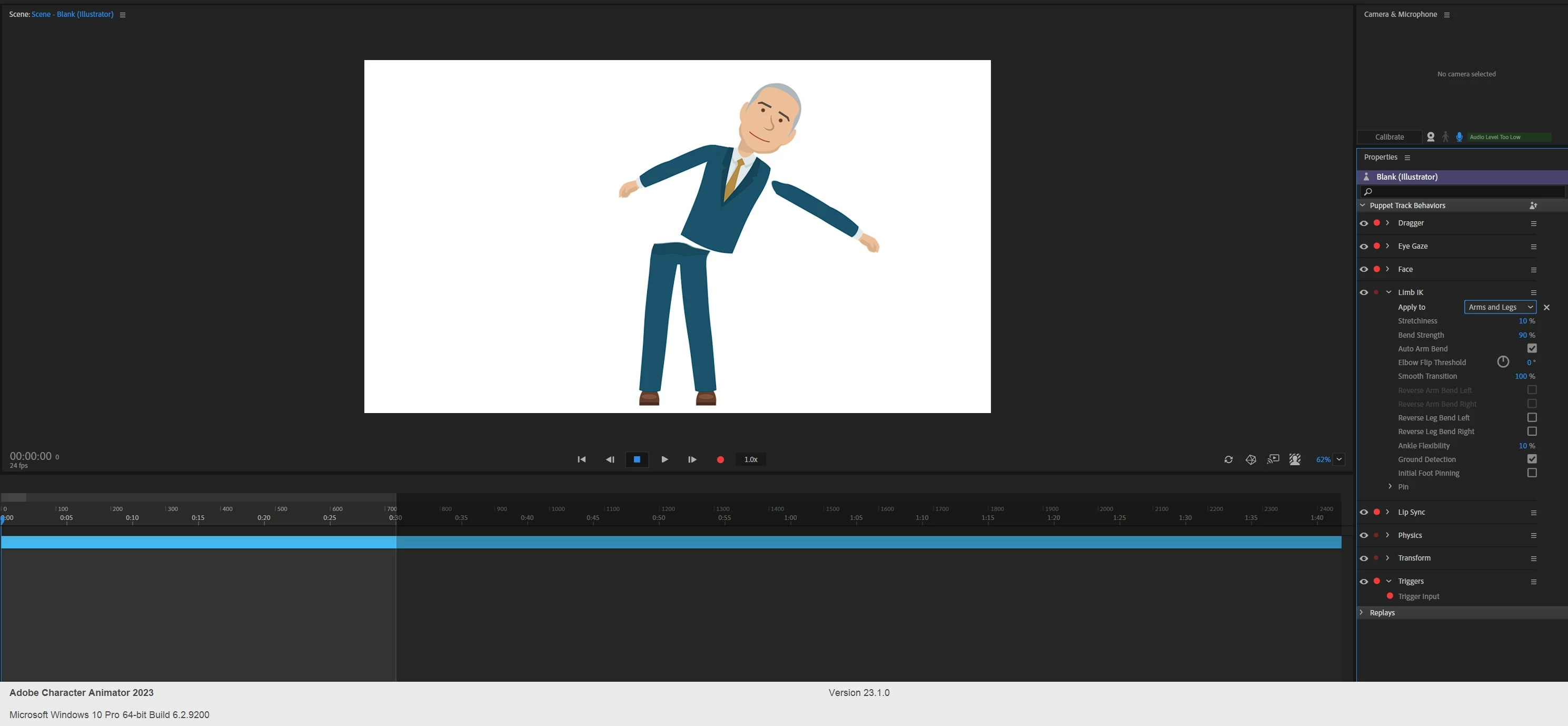The width and height of the screenshot is (1568, 726).
Task: Click the Calibrate button
Action: point(1389,137)
